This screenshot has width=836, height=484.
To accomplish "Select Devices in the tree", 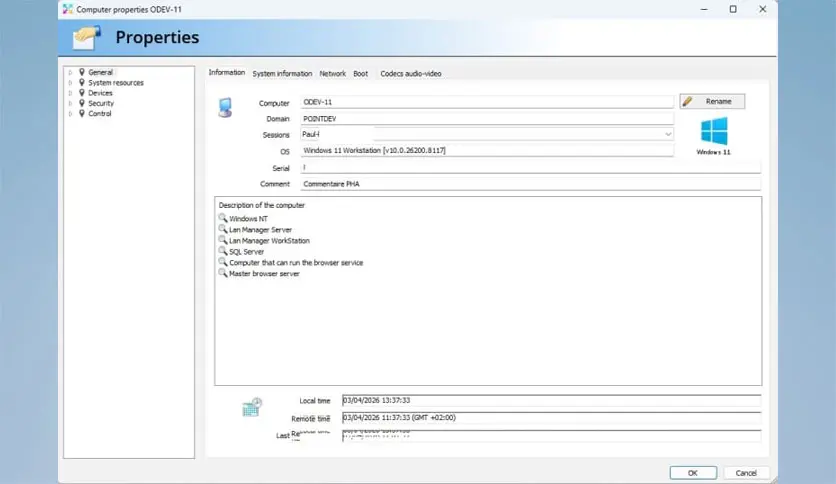I will pyautogui.click(x=100, y=93).
